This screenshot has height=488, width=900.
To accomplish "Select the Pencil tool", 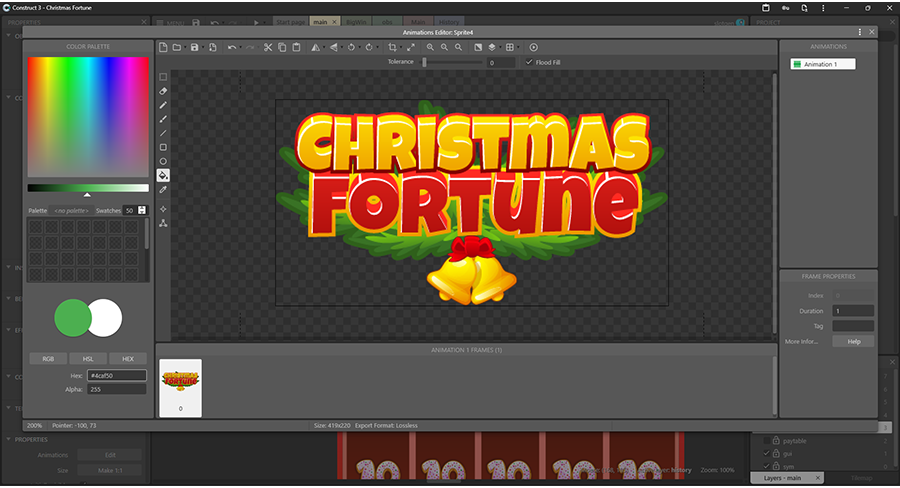I will (x=163, y=105).
